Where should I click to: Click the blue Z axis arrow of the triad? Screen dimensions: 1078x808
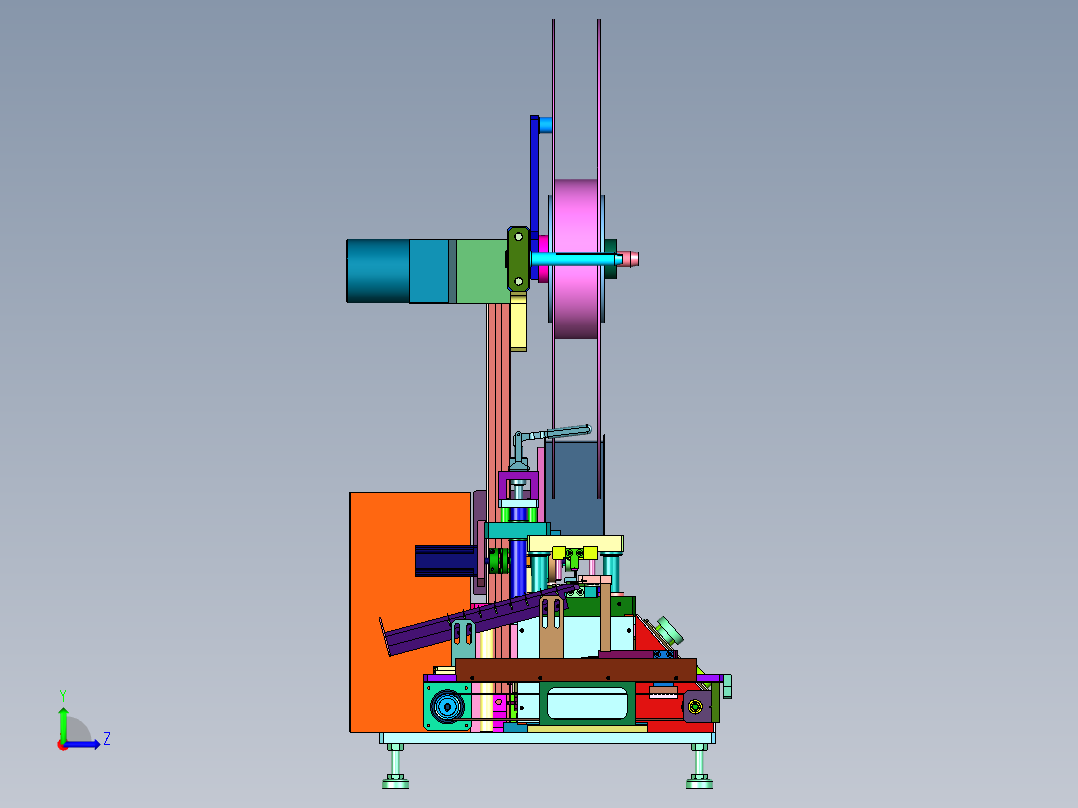(84, 744)
